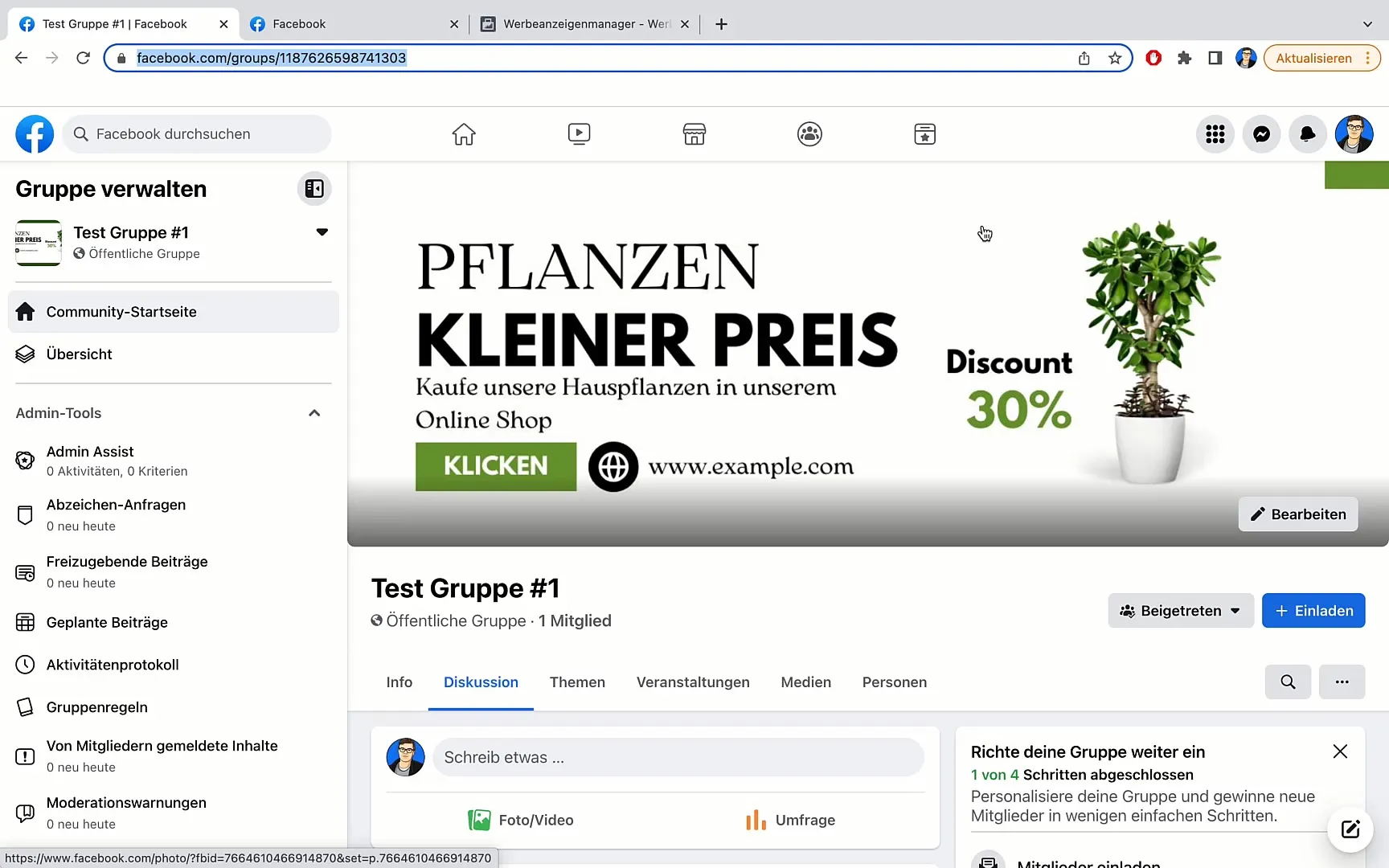Close the Richte deine Gruppe card
Screen dimensions: 1389x868
[x=1340, y=751]
